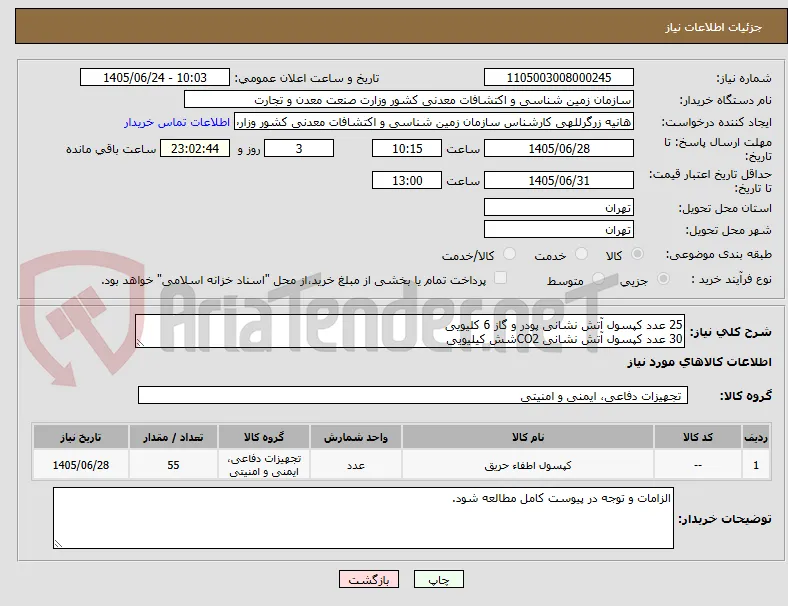Screen dimensions: 788x606
Task: Toggle the اسناد خزانه اسلامی payment checkbox
Action: pyautogui.click(x=500, y=278)
